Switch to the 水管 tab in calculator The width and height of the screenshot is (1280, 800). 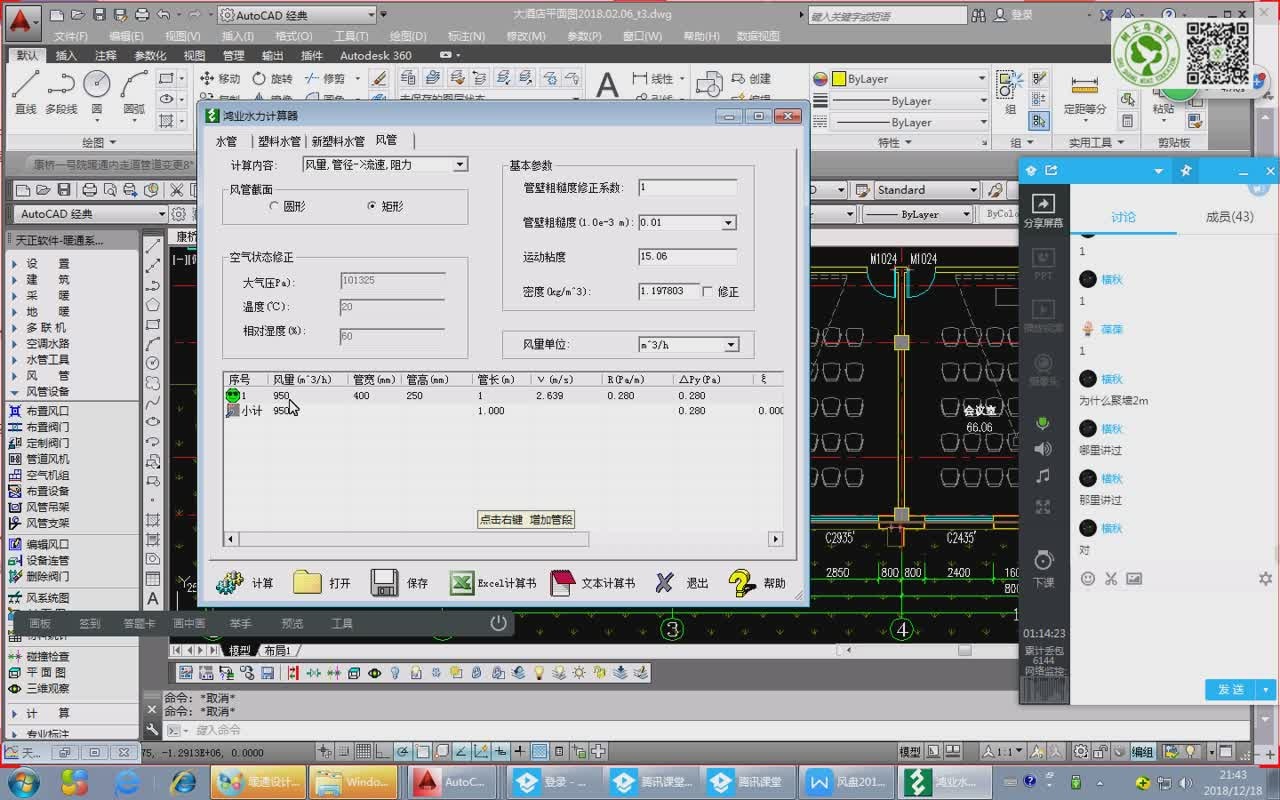[x=226, y=141]
